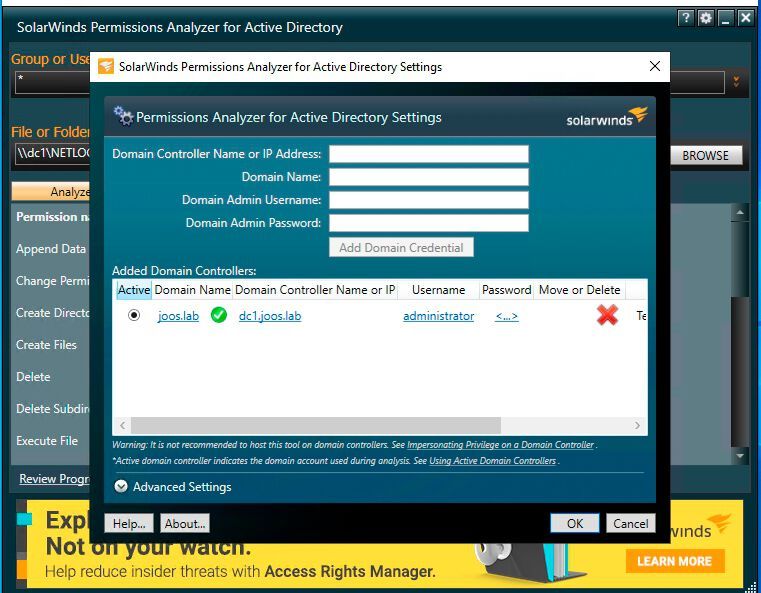Select the Append Data permission row
This screenshot has width=761, height=593.
tap(51, 249)
